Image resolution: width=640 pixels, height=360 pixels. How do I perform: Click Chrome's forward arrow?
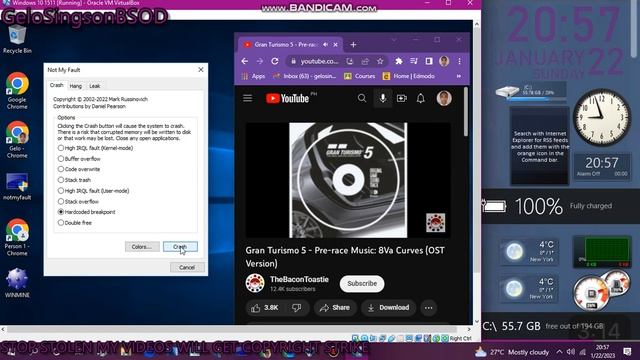coord(260,61)
